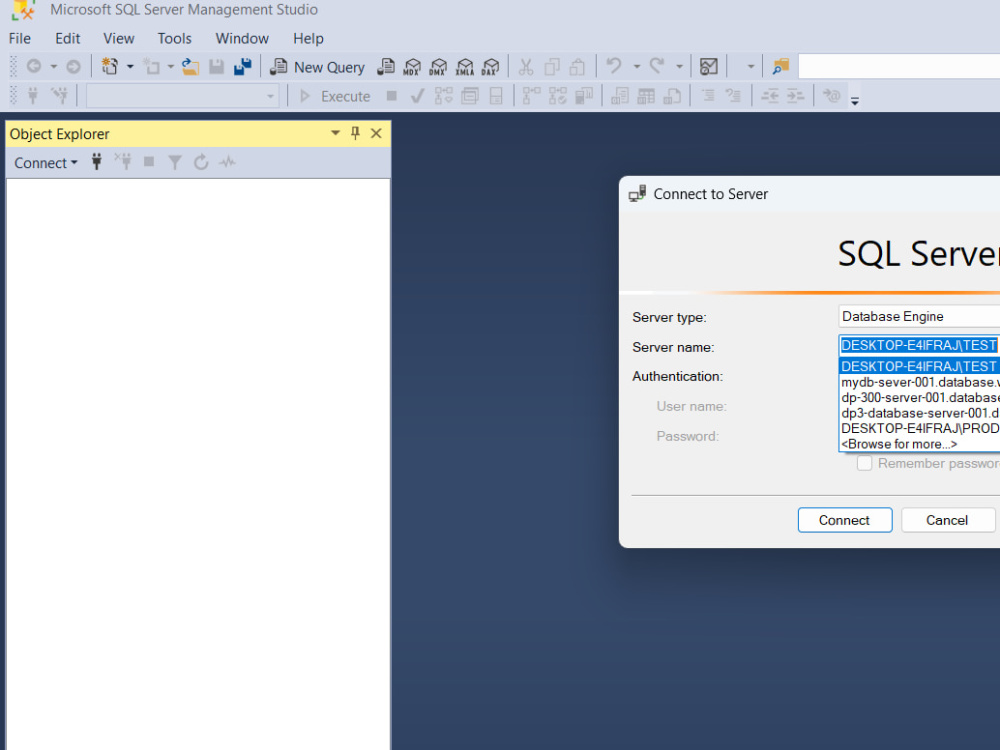Click the New Project icon
Image resolution: width=1000 pixels, height=750 pixels.
110,66
